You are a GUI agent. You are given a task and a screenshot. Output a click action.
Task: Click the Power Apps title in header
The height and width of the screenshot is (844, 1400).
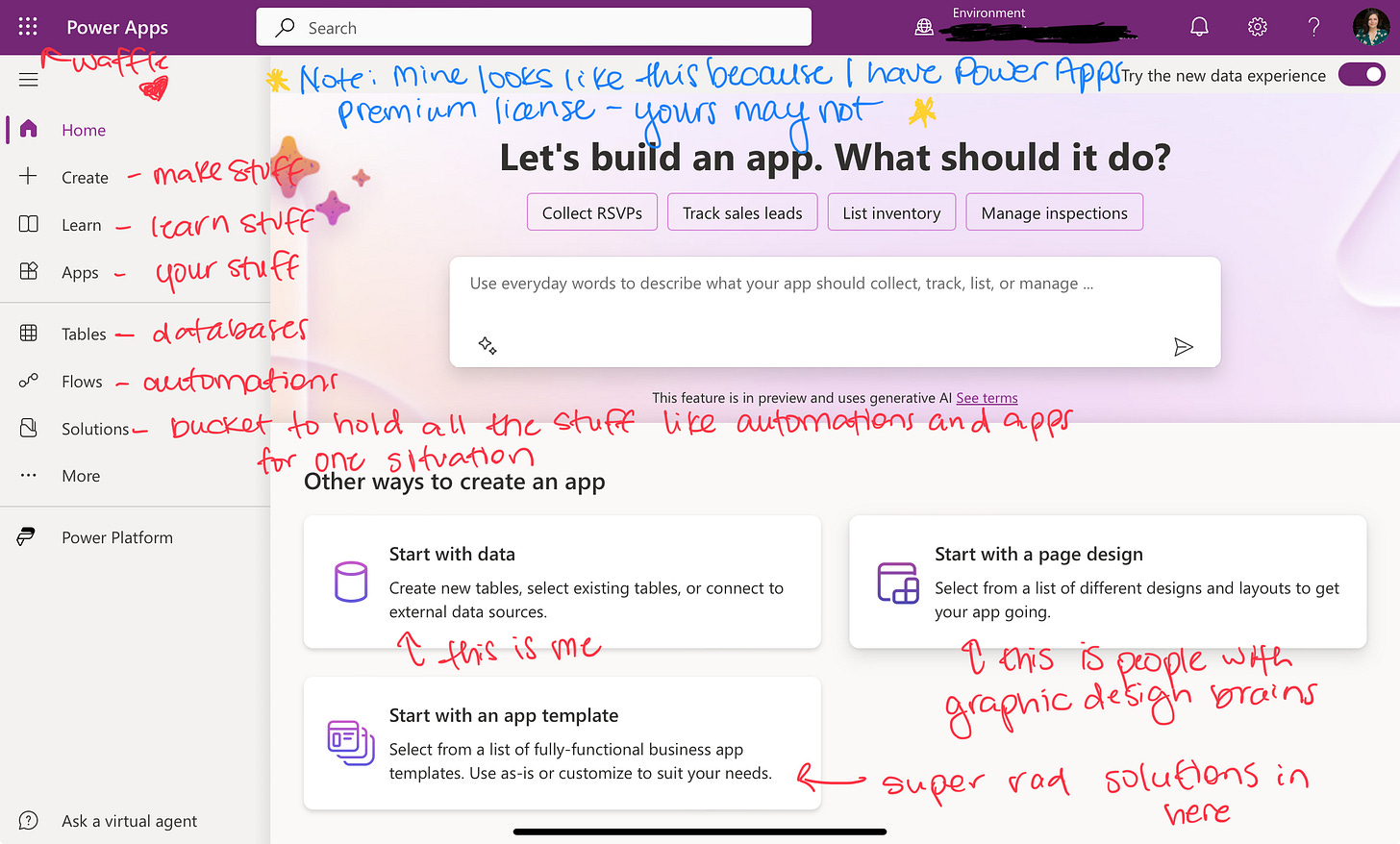click(117, 27)
